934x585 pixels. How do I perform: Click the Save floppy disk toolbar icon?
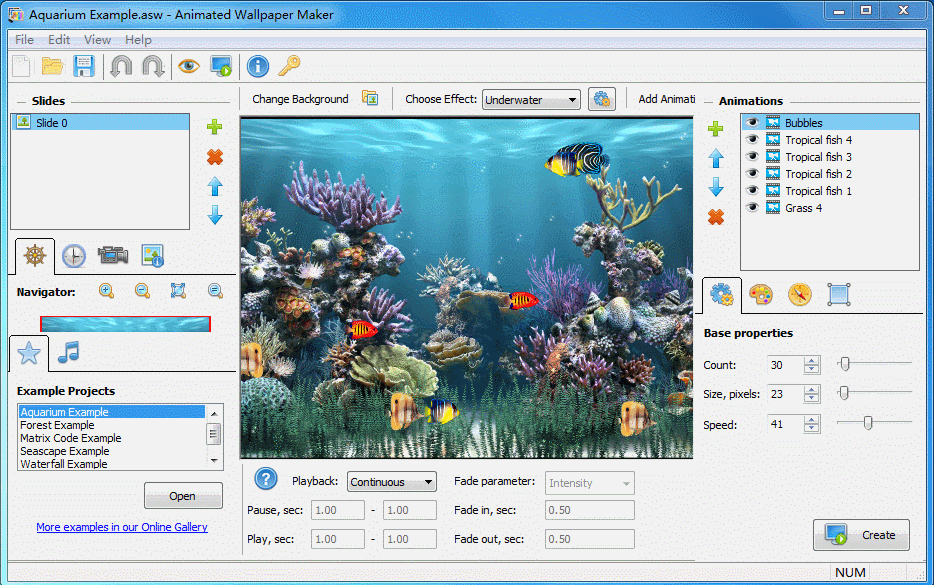84,67
